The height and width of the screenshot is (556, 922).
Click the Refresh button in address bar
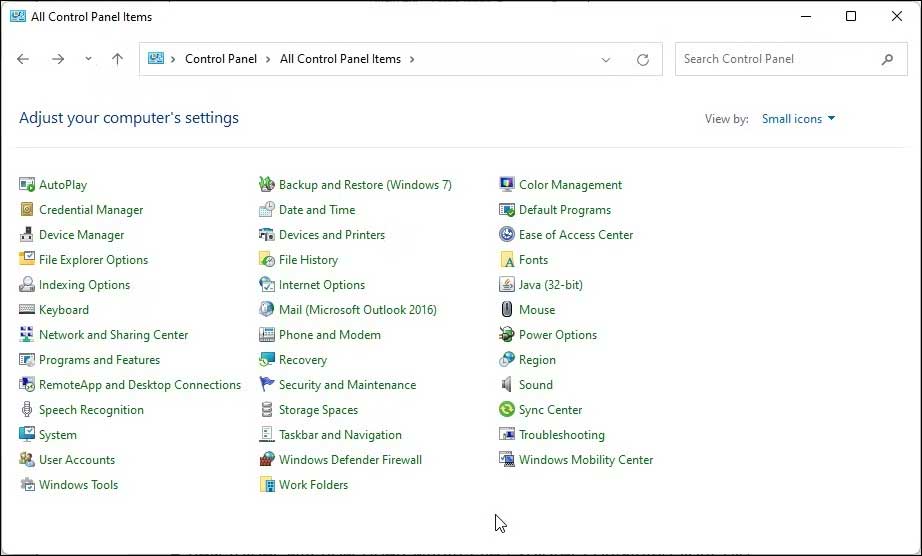[x=643, y=60]
